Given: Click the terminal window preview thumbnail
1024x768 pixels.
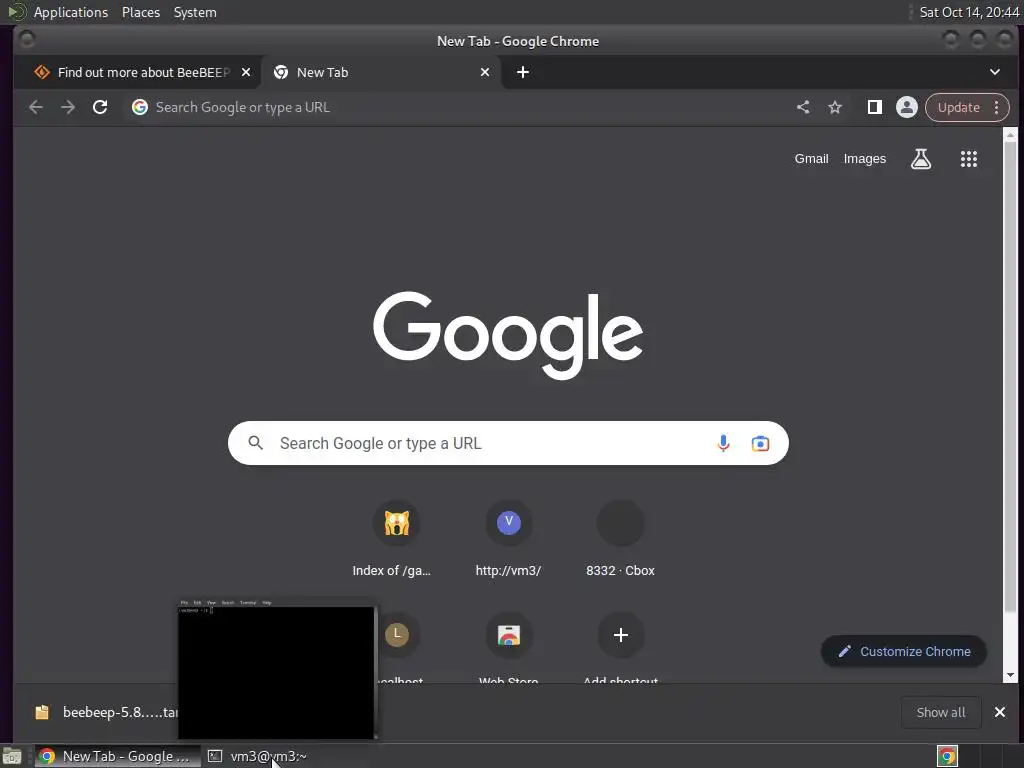Looking at the screenshot, I should point(276,669).
